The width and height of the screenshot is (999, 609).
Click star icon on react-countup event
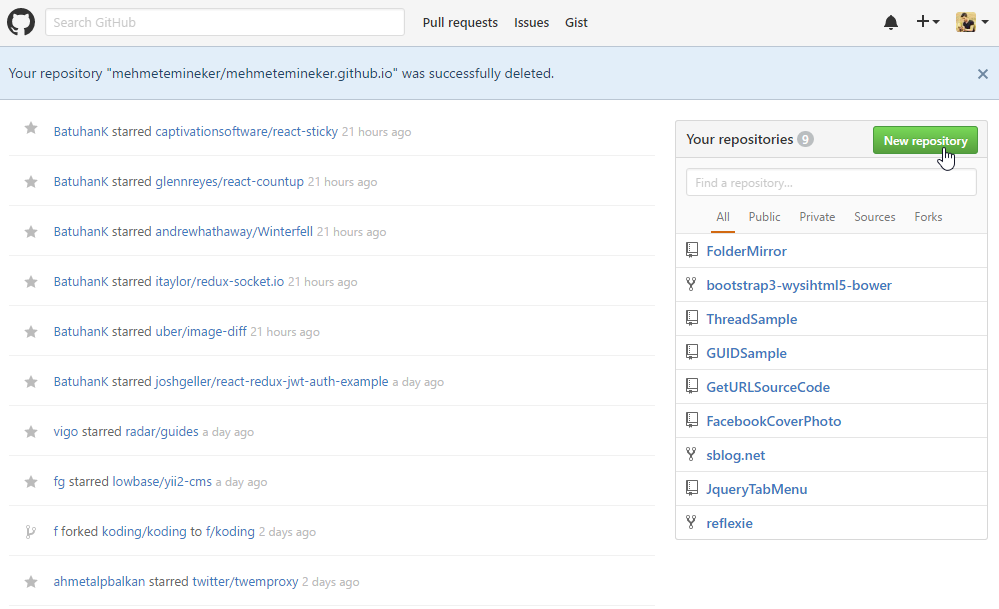pyautogui.click(x=31, y=182)
